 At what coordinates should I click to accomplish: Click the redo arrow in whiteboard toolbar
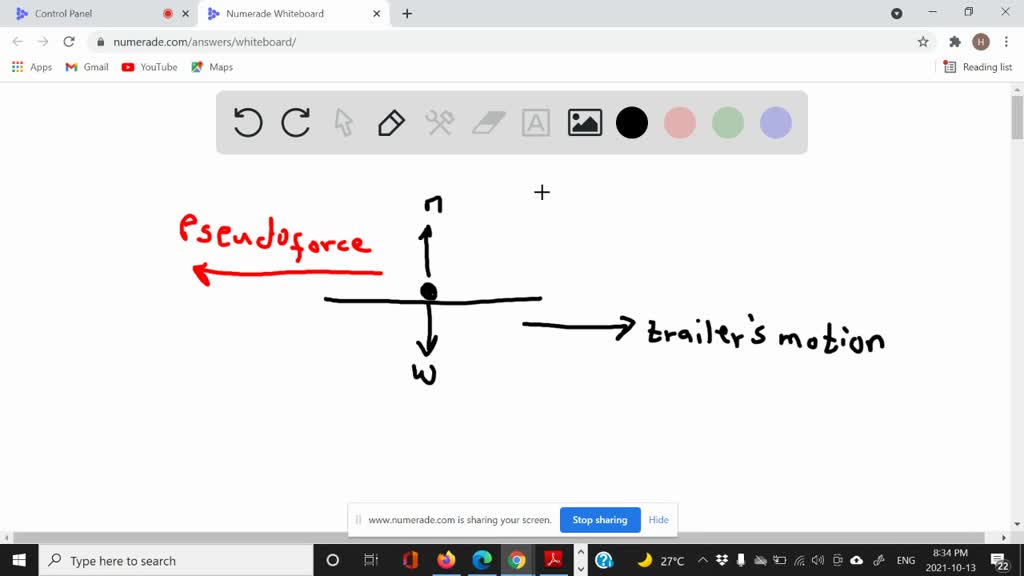(x=296, y=122)
